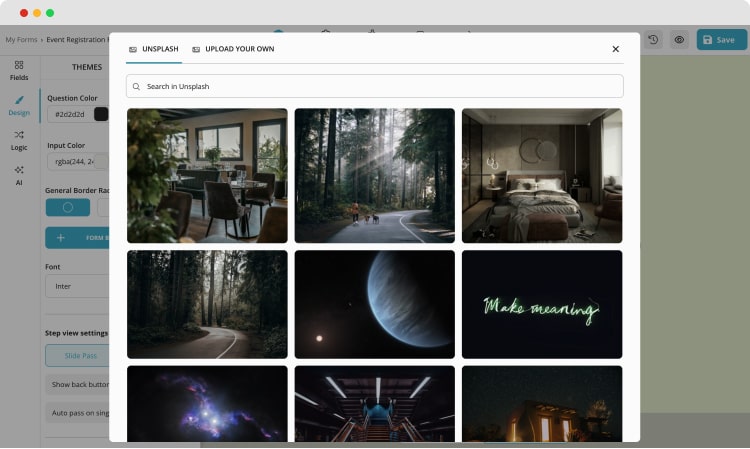Open the AI sidebar panel

click(x=19, y=175)
